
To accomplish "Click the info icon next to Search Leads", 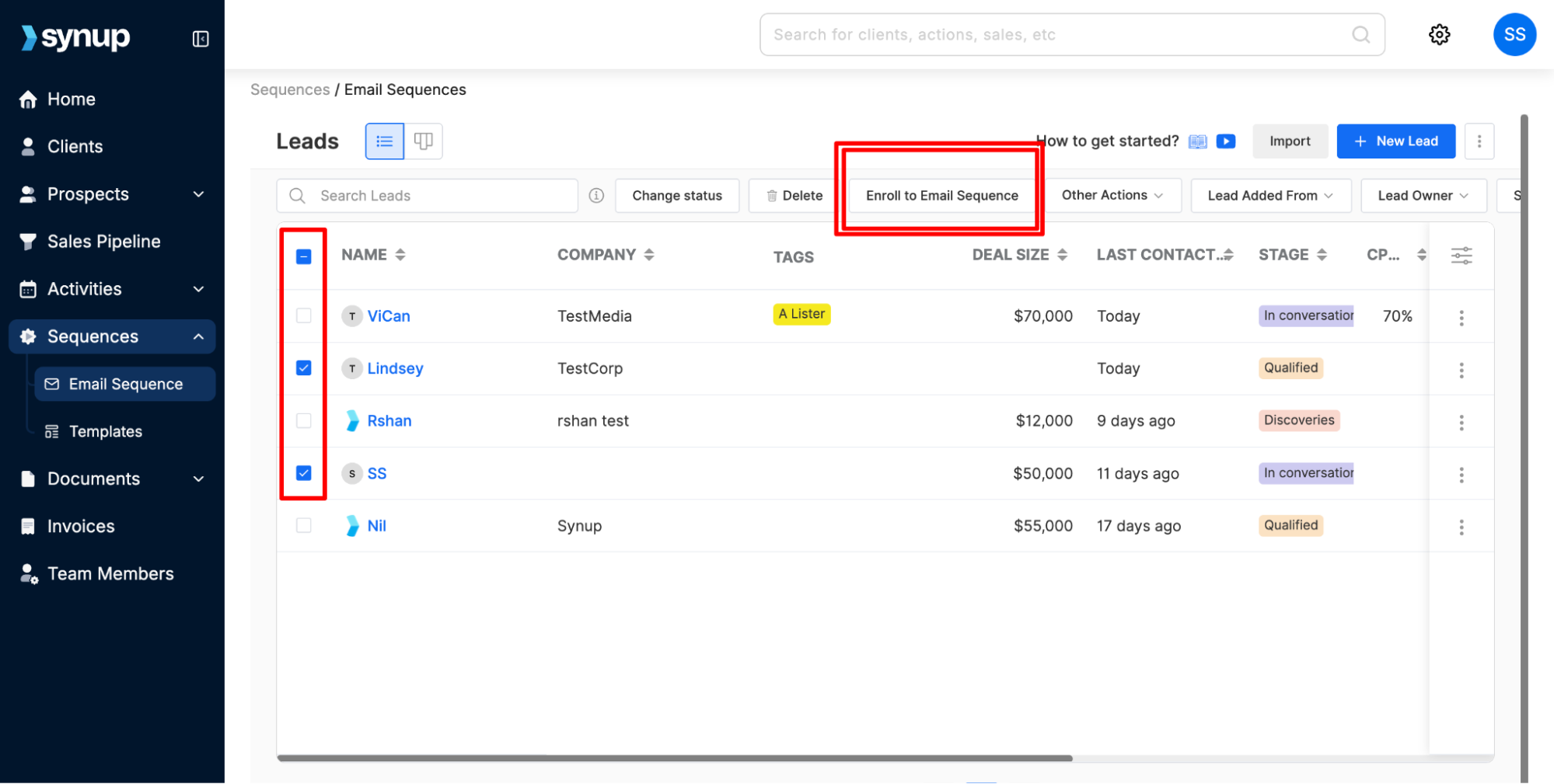I will click(x=596, y=196).
